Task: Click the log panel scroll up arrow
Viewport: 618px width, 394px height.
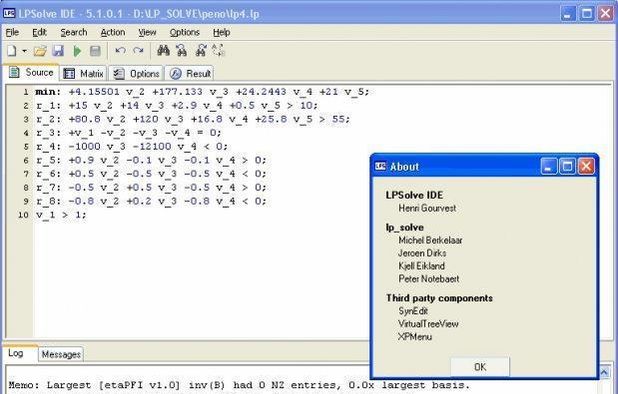Action: click(605, 372)
